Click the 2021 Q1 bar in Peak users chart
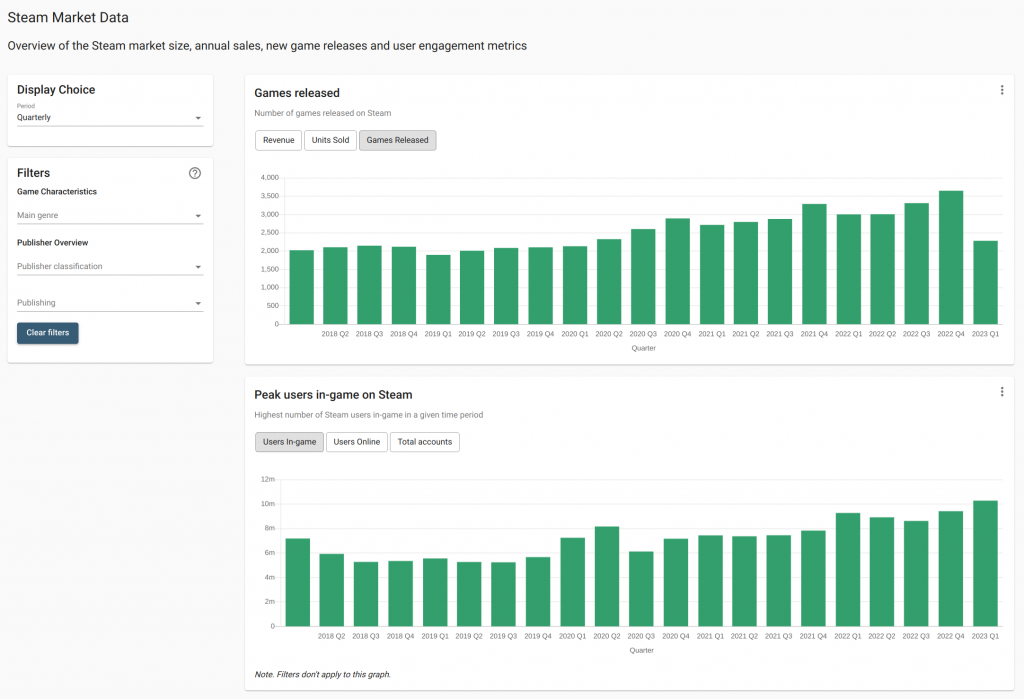The image size is (1024, 699). tap(711, 581)
